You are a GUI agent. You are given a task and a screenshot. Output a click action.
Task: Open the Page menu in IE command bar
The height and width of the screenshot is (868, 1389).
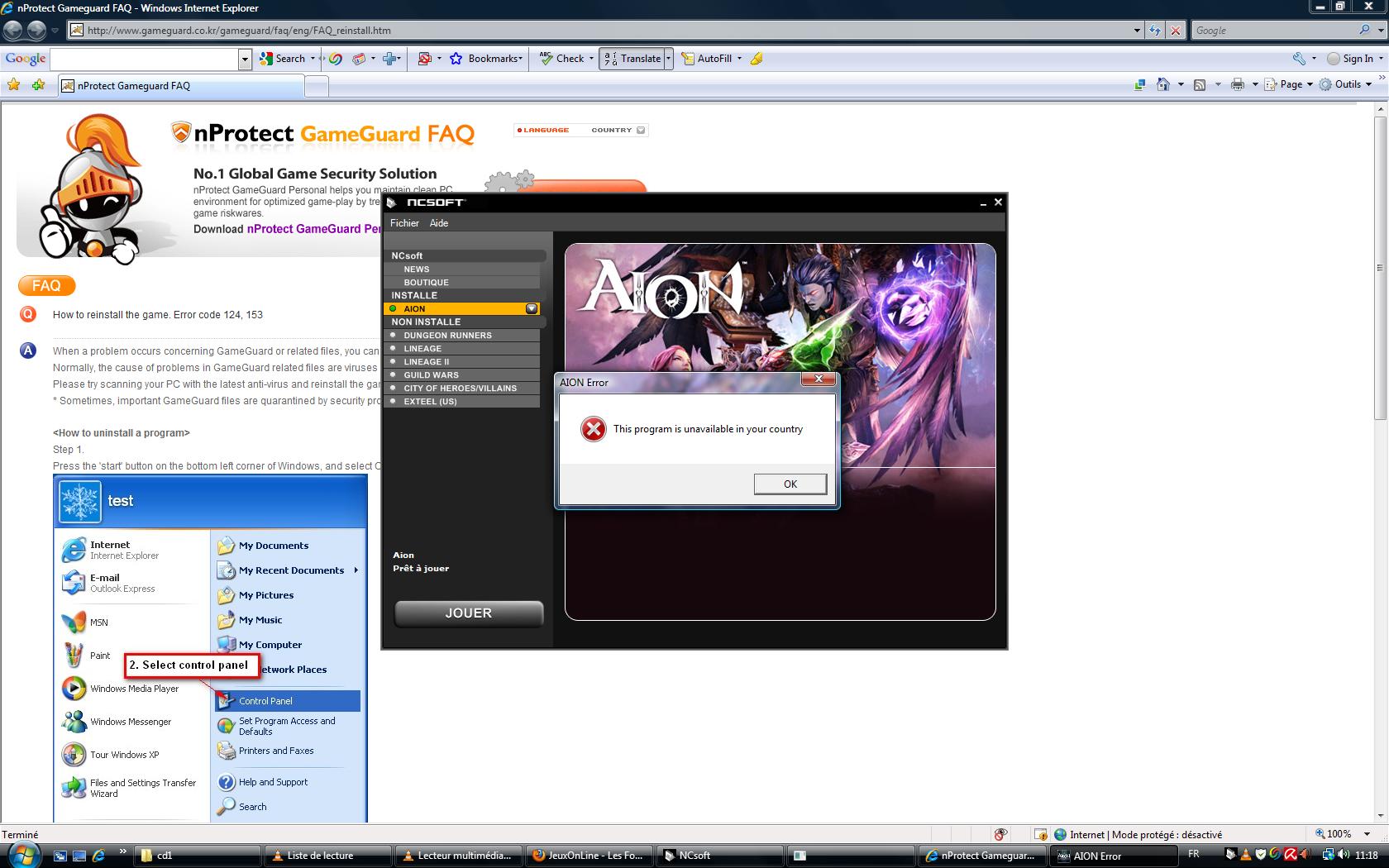(1288, 84)
